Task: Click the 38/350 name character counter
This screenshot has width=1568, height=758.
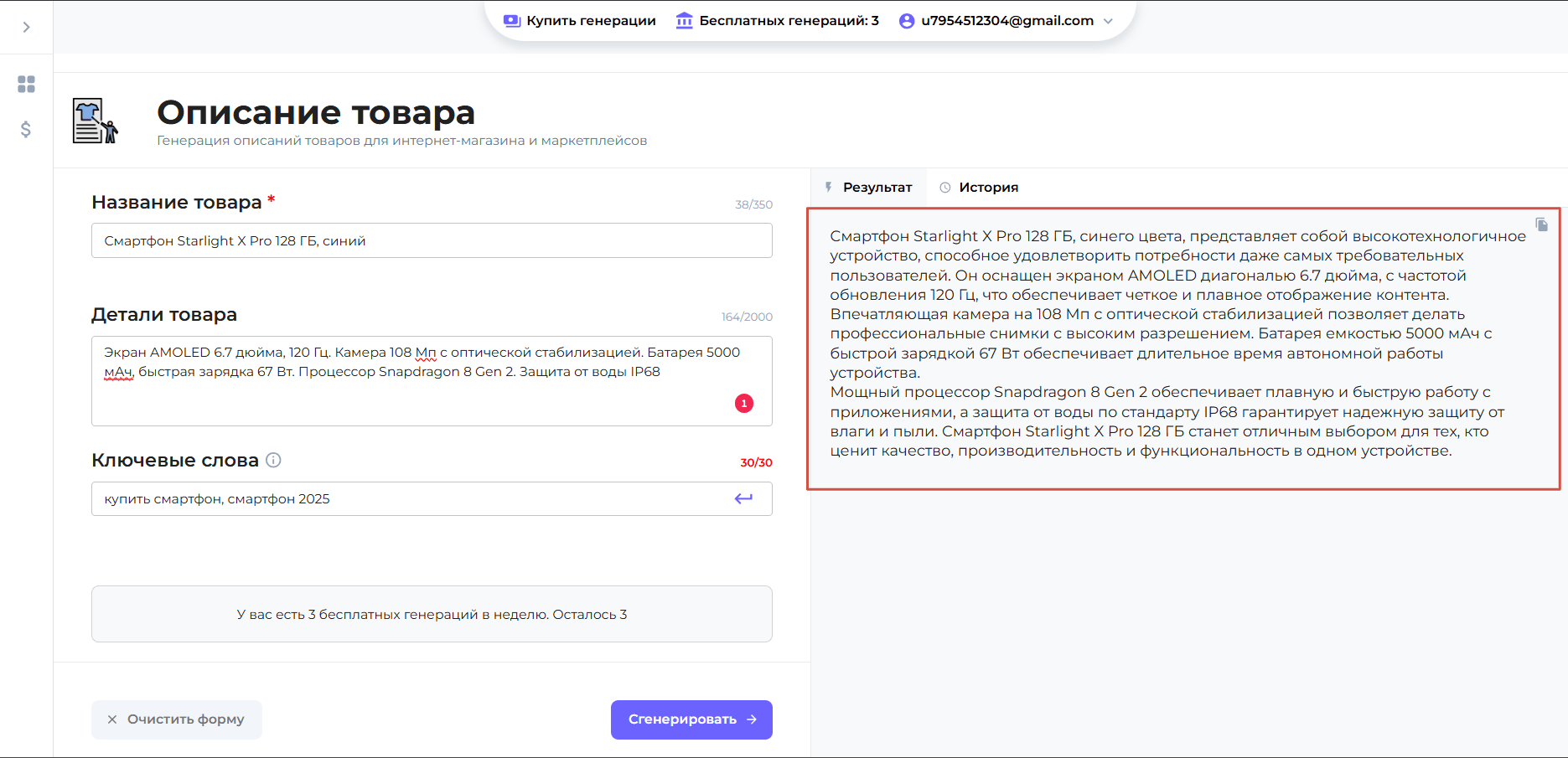Action: pyautogui.click(x=753, y=204)
